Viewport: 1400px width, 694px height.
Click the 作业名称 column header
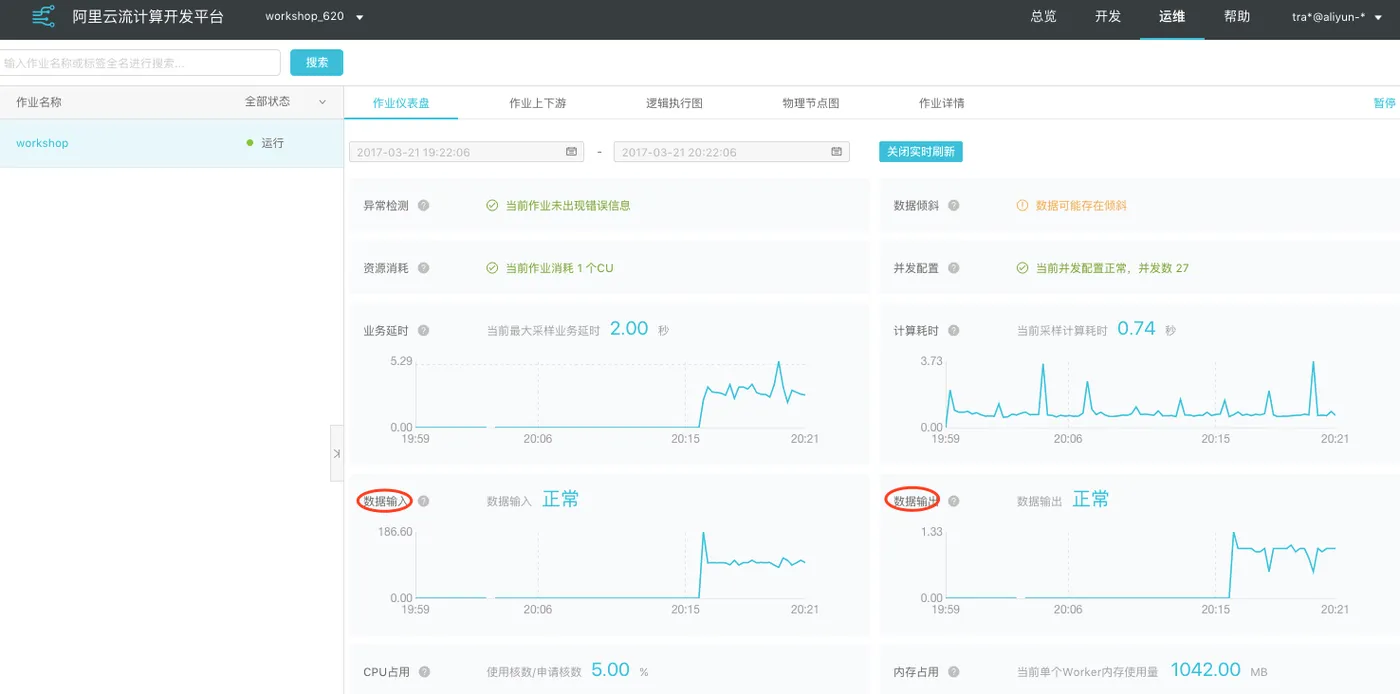(39, 102)
